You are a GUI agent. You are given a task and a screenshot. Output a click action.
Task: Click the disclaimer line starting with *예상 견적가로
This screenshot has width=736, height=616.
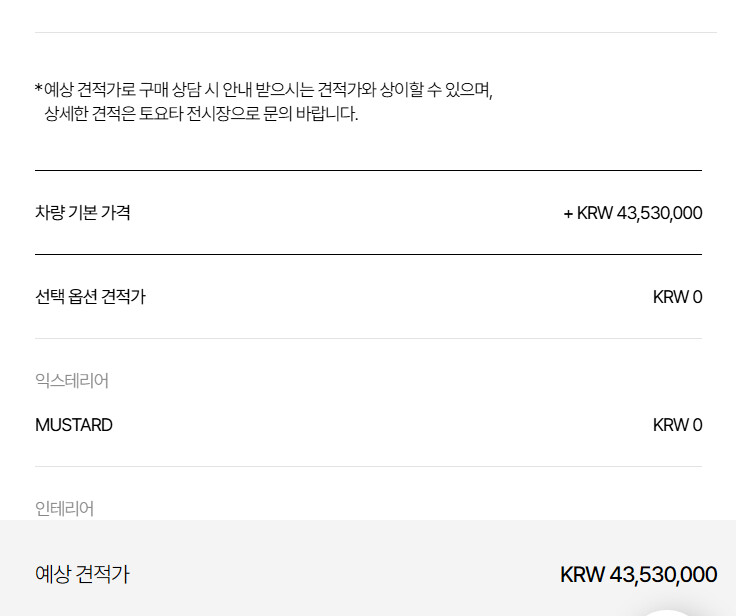point(264,90)
